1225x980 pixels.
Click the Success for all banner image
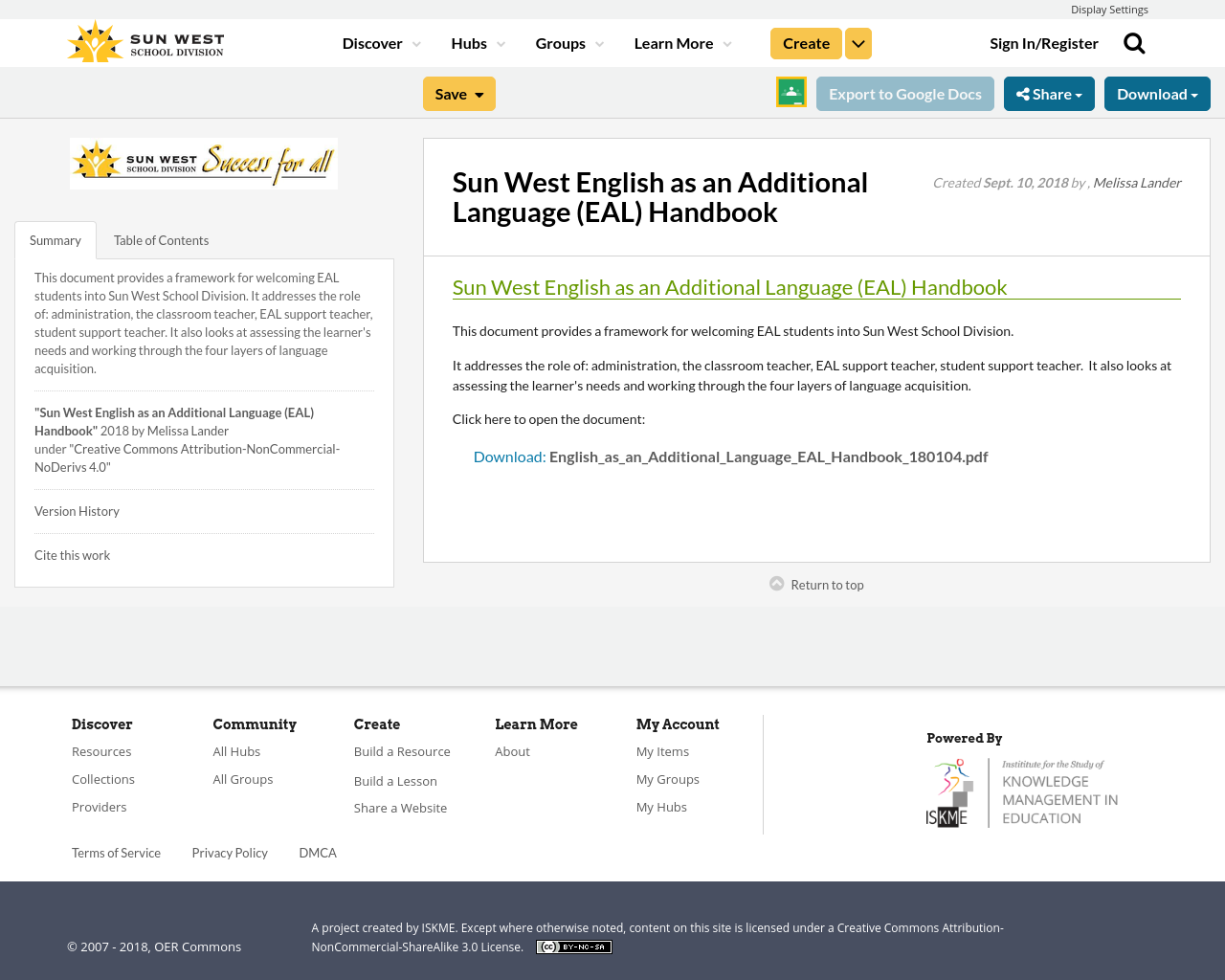[203, 163]
